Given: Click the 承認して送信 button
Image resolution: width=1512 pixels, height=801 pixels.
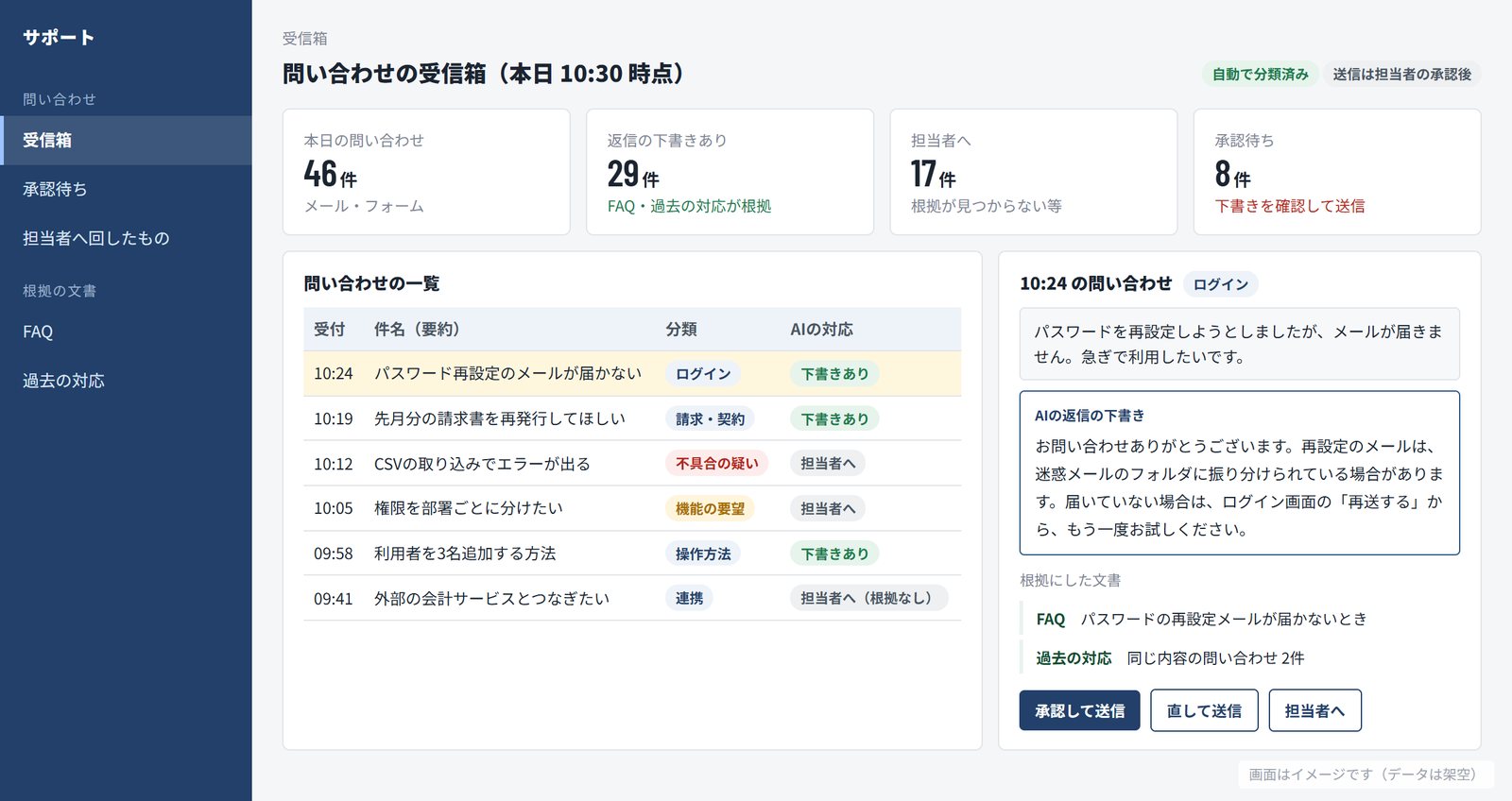Looking at the screenshot, I should point(1079,710).
